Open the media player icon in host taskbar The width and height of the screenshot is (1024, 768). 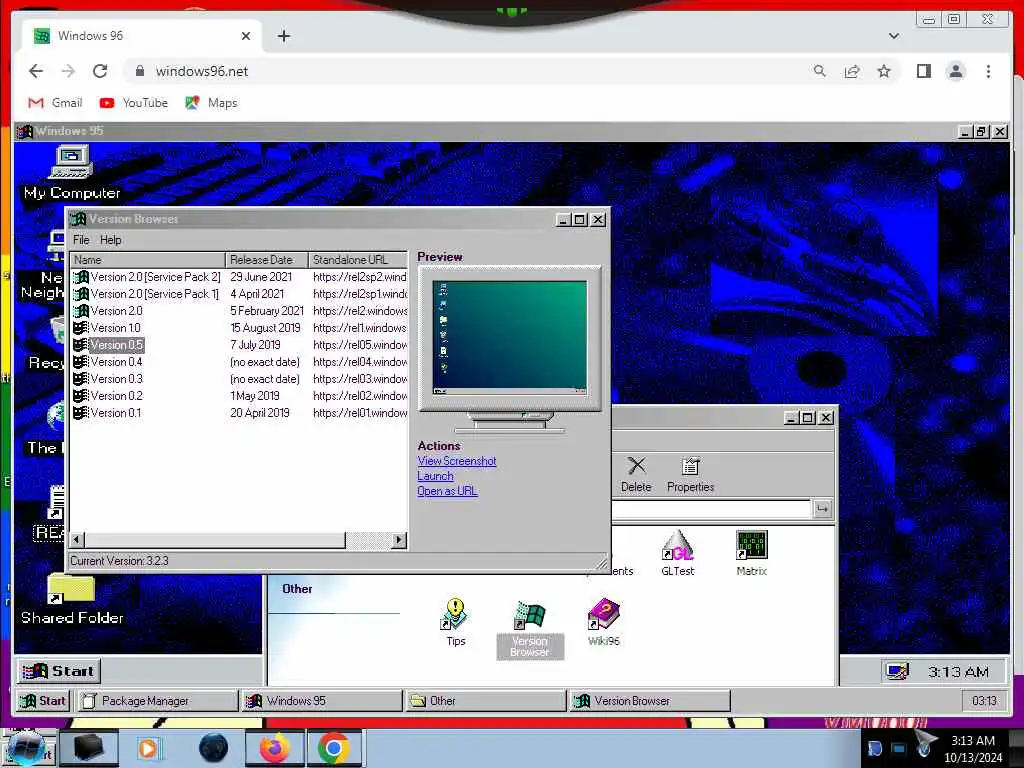click(148, 748)
